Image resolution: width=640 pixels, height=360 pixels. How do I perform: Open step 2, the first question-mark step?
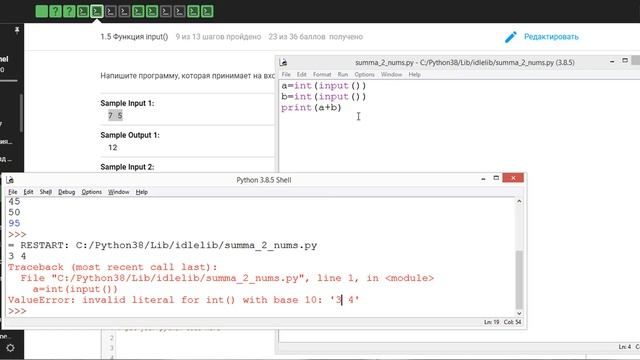click(56, 11)
